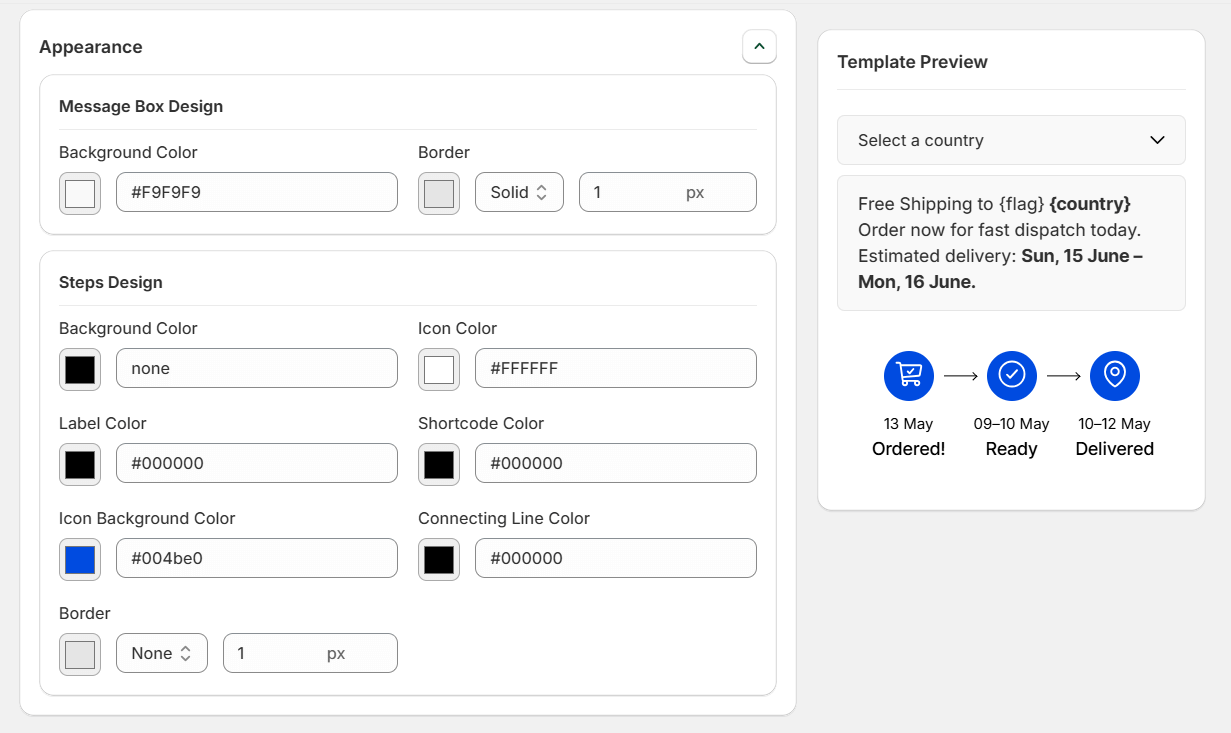This screenshot has height=733, width=1231.
Task: Open the Solid border style dropdown
Action: [519, 192]
